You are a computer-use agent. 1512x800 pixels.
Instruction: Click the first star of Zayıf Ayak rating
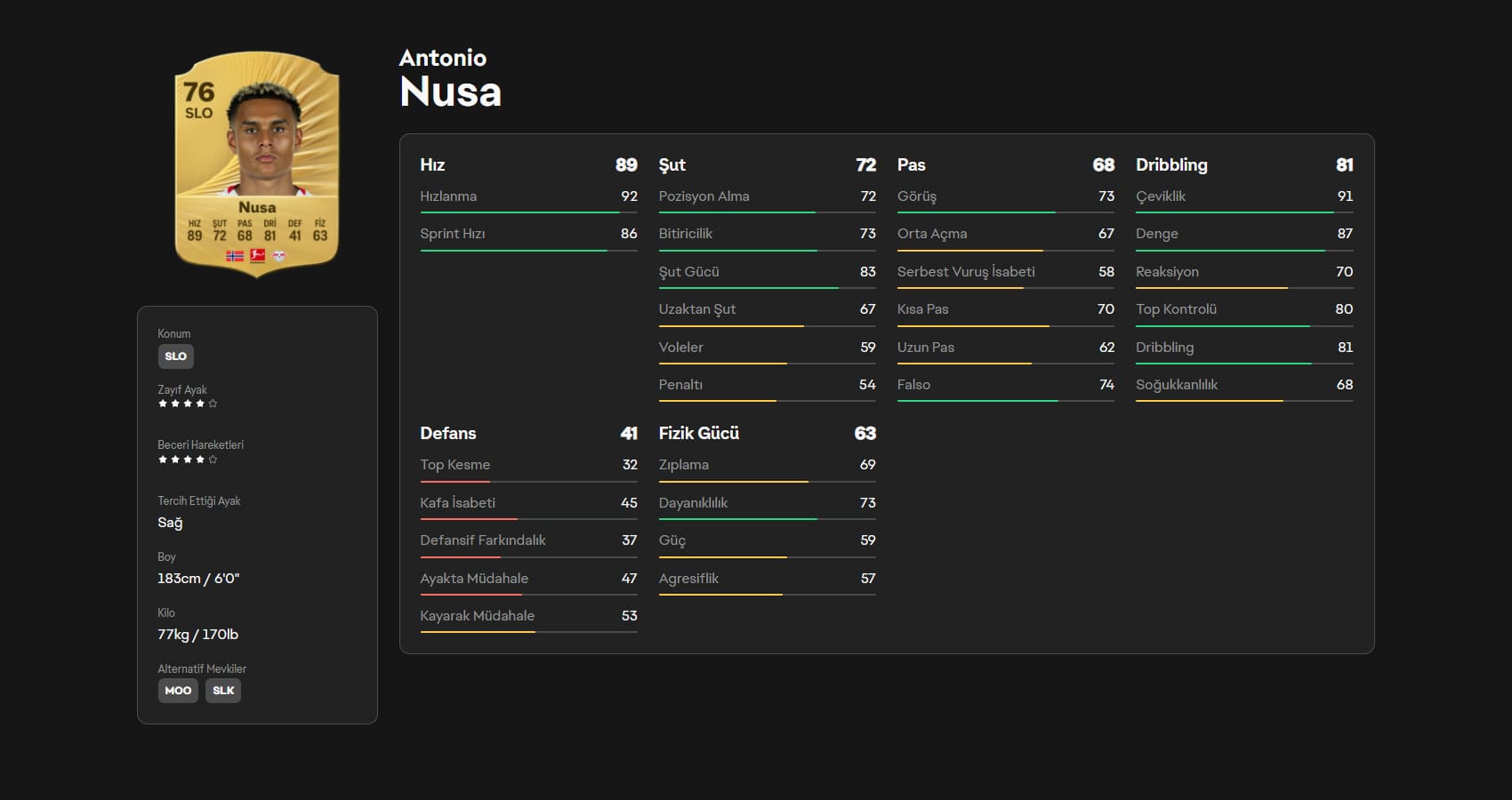tap(163, 404)
